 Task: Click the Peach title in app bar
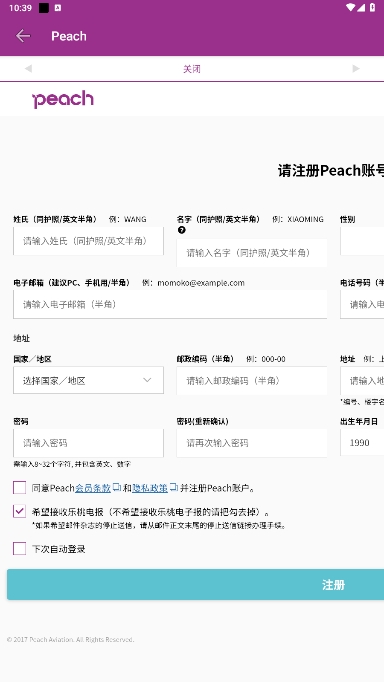click(69, 36)
